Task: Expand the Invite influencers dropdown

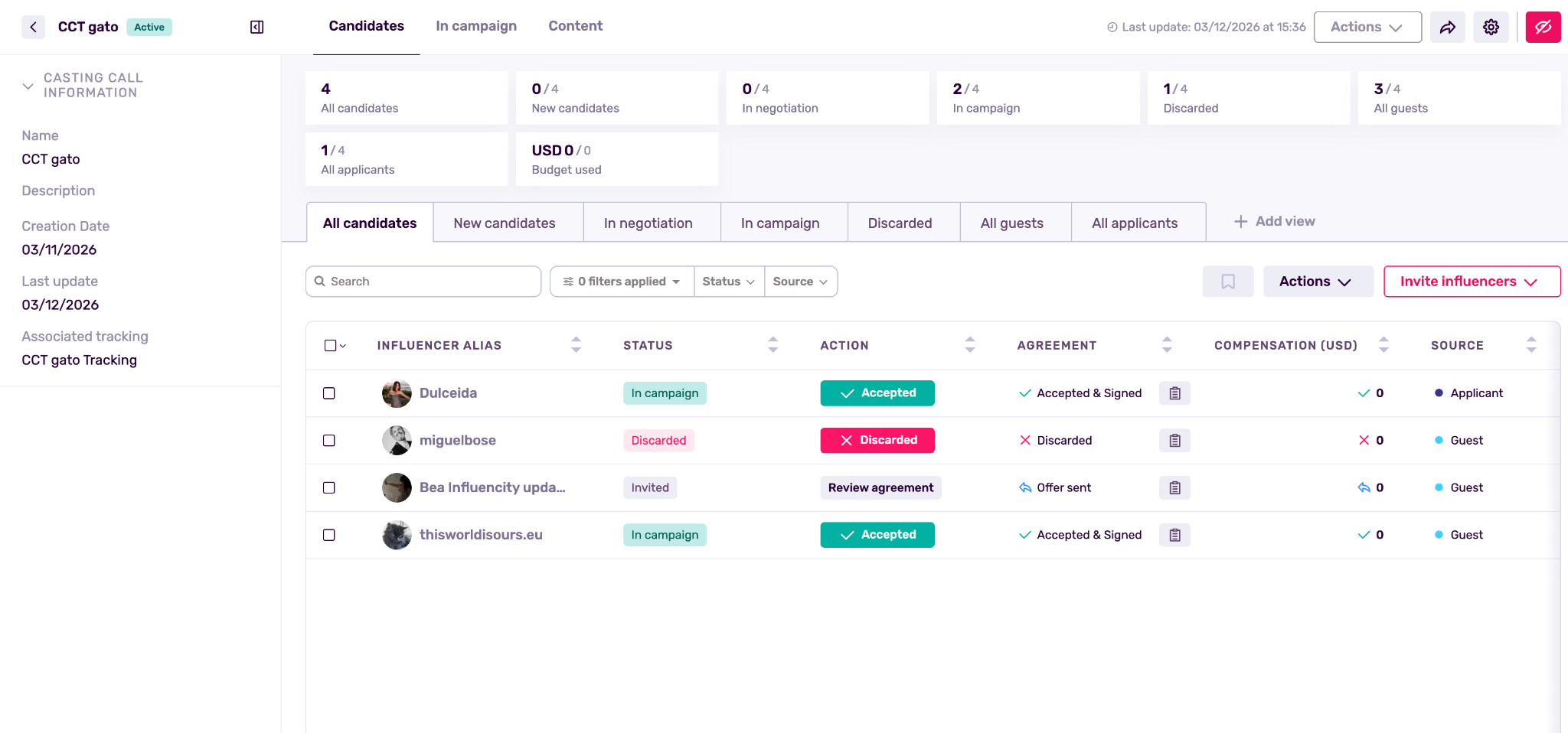Action: click(x=1472, y=282)
